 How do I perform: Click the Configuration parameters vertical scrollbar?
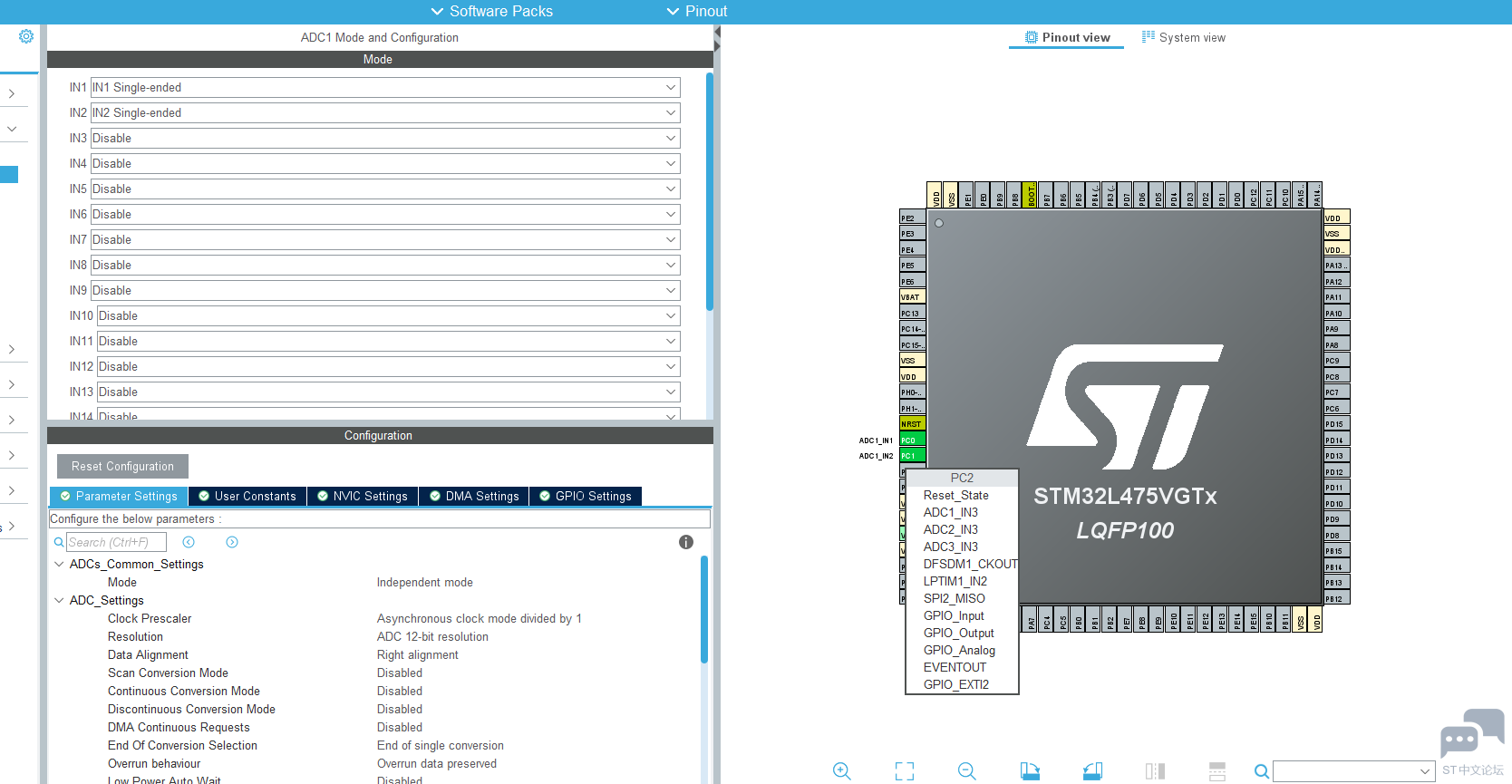(x=704, y=609)
